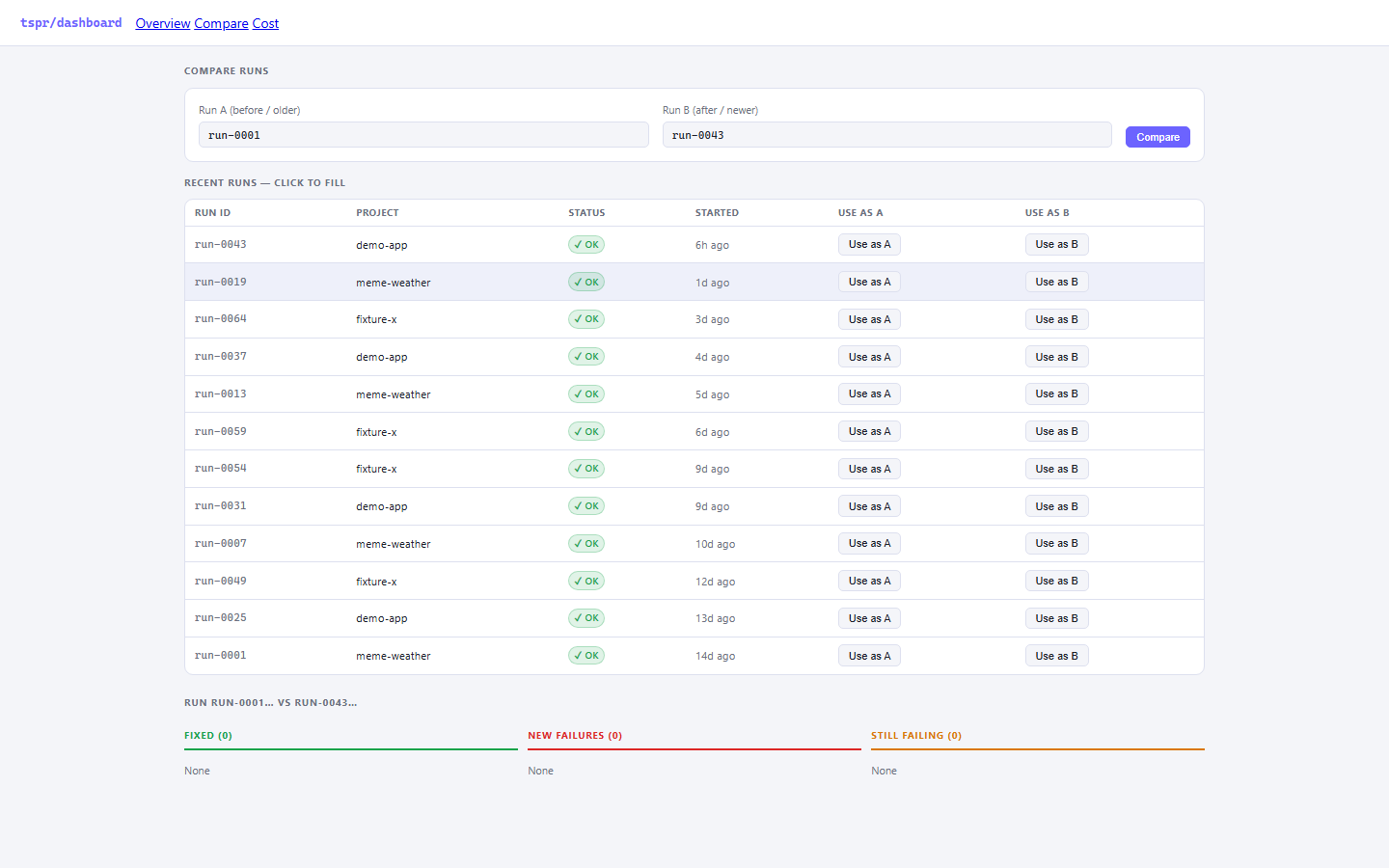Click the FIXED (0) column heading
This screenshot has width=1389, height=868.
(208, 736)
